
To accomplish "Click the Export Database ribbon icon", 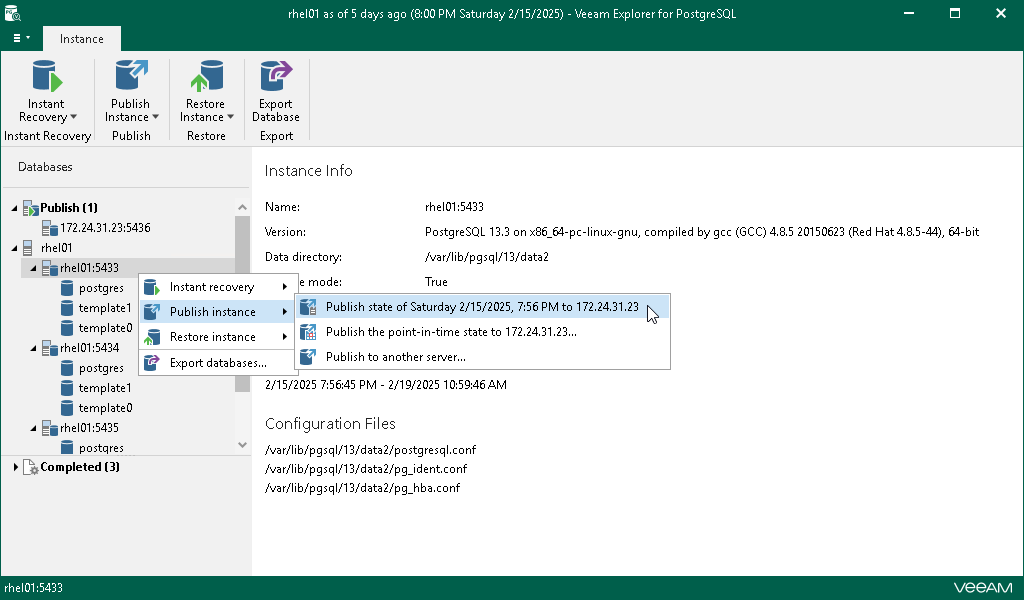I will pos(275,78).
